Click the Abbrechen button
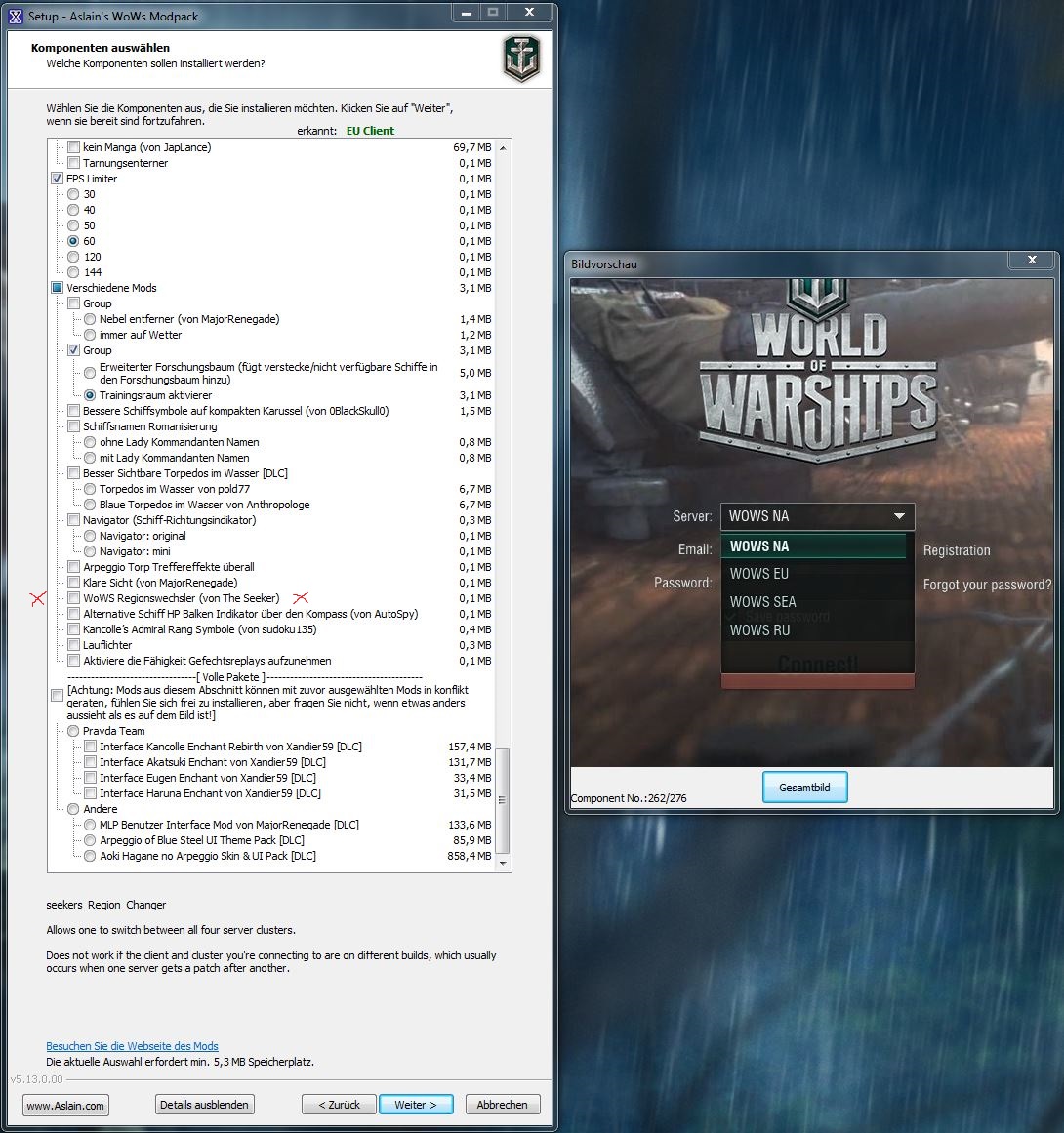 [503, 1105]
